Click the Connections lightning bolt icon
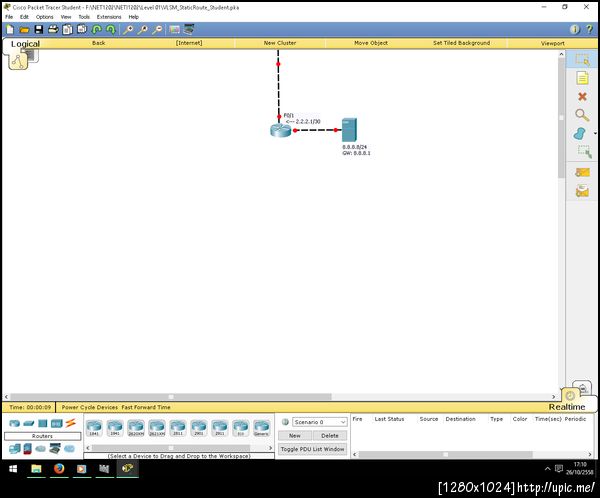 point(70,423)
